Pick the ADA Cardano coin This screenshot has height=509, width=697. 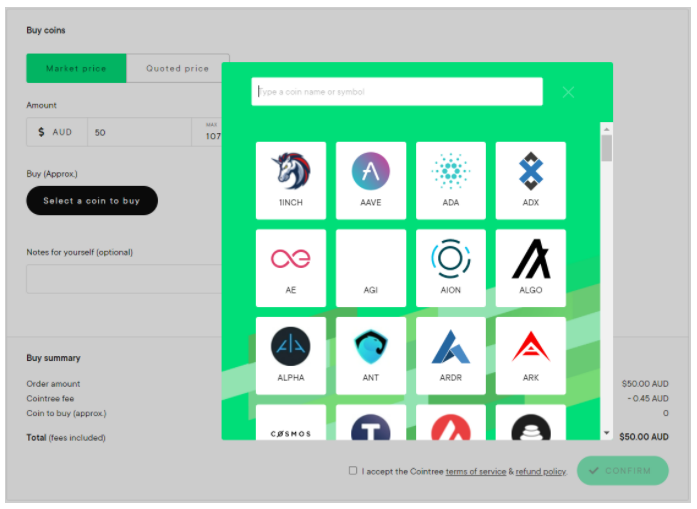click(451, 180)
